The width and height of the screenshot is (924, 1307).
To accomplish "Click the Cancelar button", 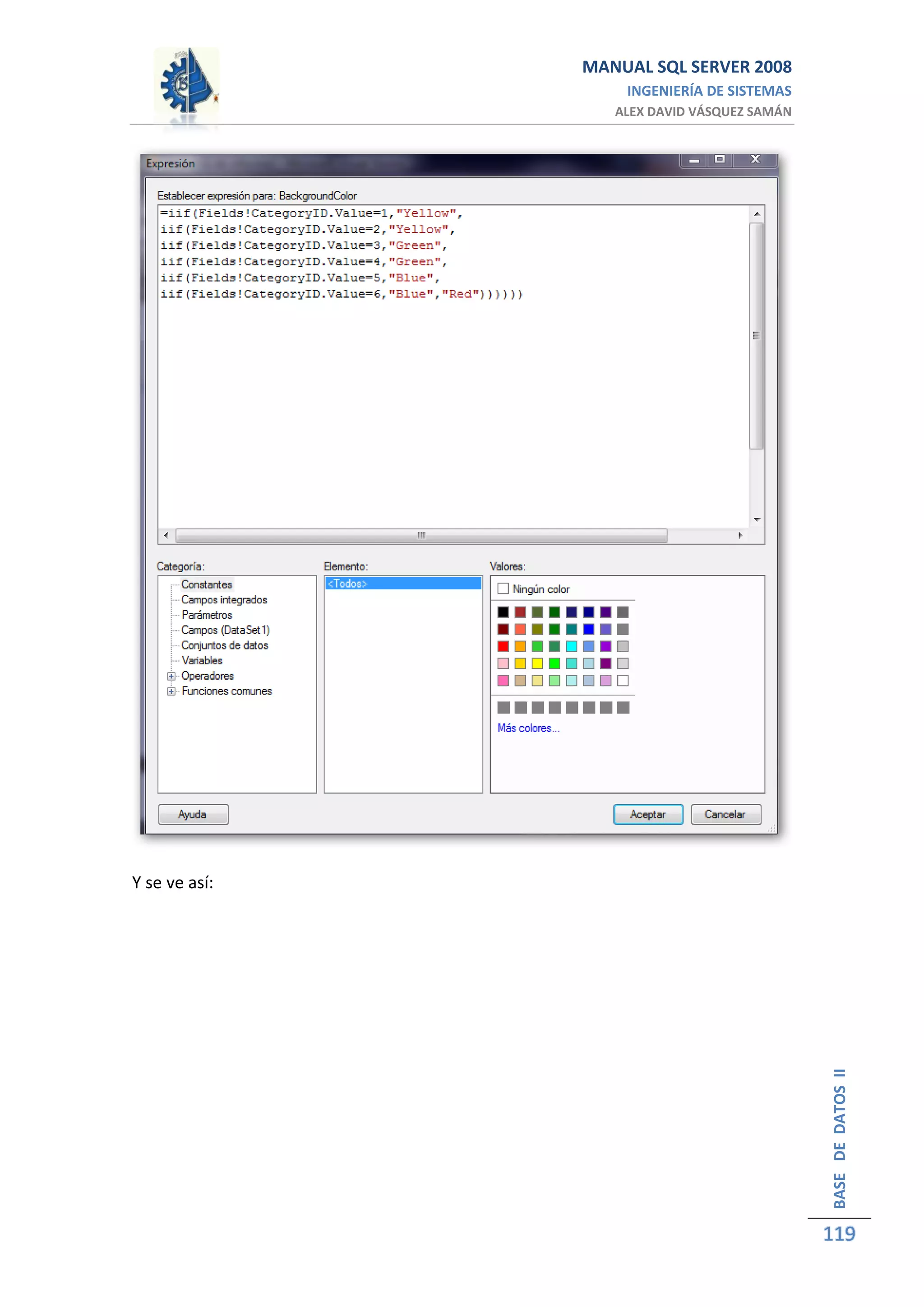I will tap(725, 815).
